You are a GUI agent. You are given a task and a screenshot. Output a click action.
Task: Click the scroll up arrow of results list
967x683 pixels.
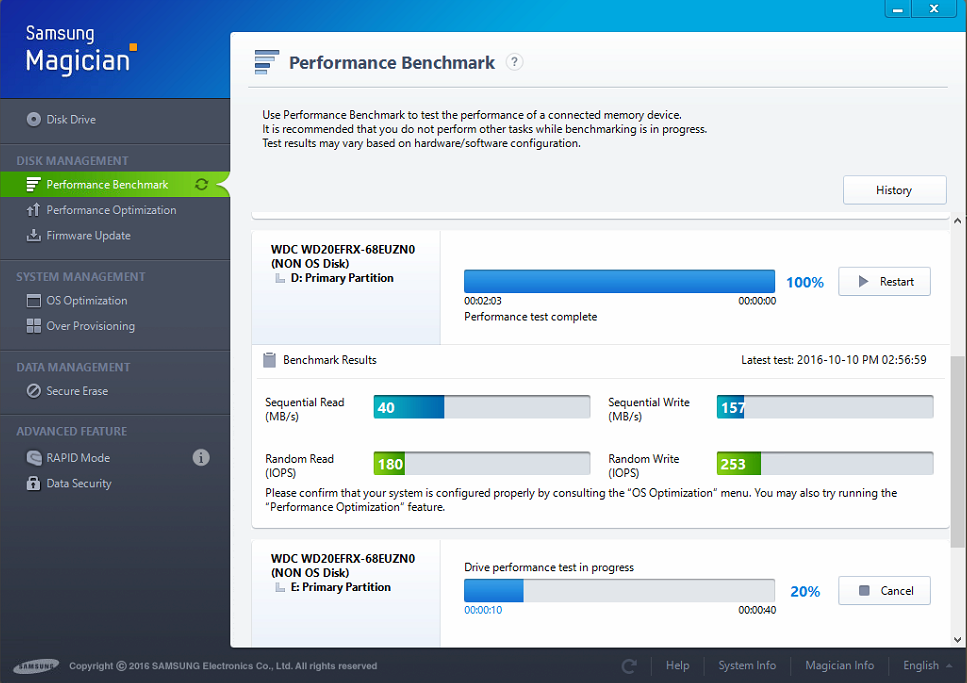click(957, 220)
